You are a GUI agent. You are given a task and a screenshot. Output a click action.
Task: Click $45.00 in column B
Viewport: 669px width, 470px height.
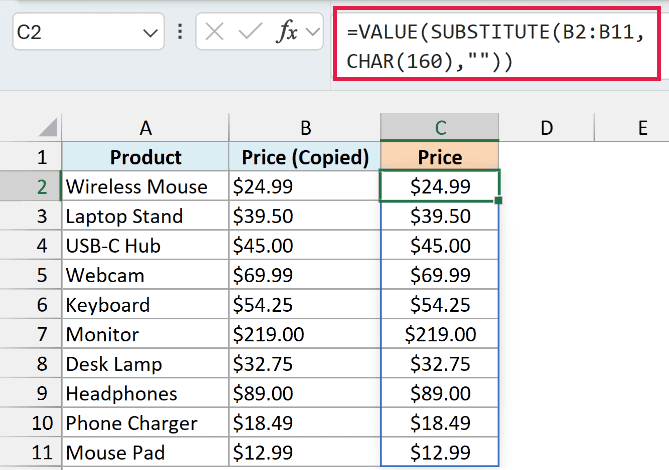point(305,245)
